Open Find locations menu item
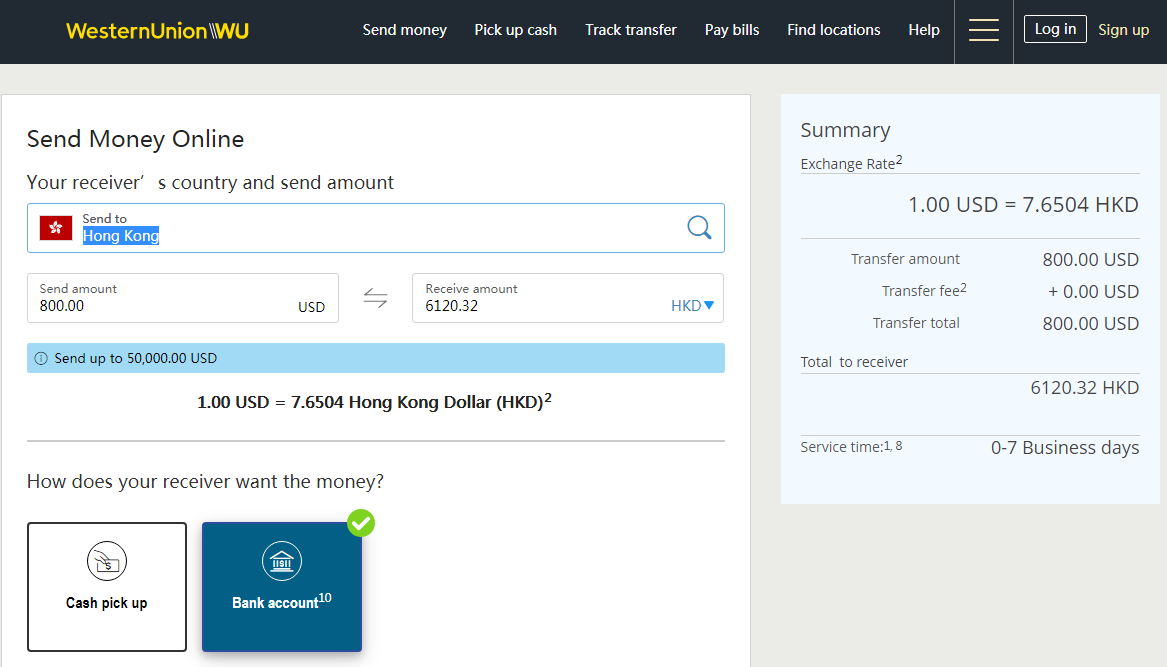 coord(833,30)
